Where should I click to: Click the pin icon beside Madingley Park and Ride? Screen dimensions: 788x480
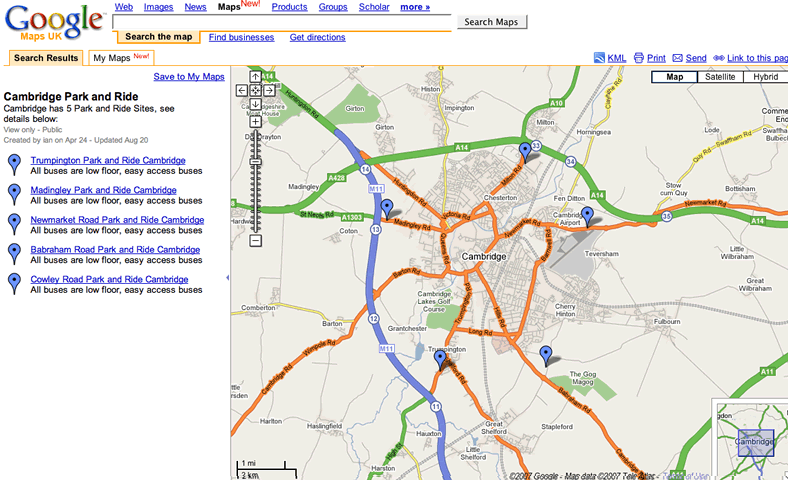15,195
